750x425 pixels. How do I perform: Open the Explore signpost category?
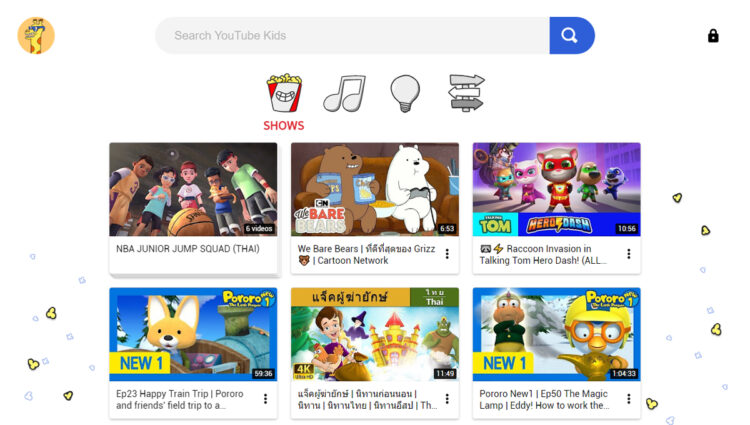[466, 93]
